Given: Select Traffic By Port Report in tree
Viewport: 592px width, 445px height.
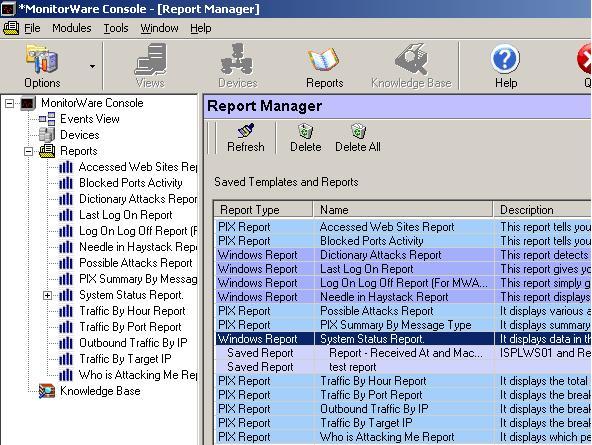Looking at the screenshot, I should pos(130,327).
